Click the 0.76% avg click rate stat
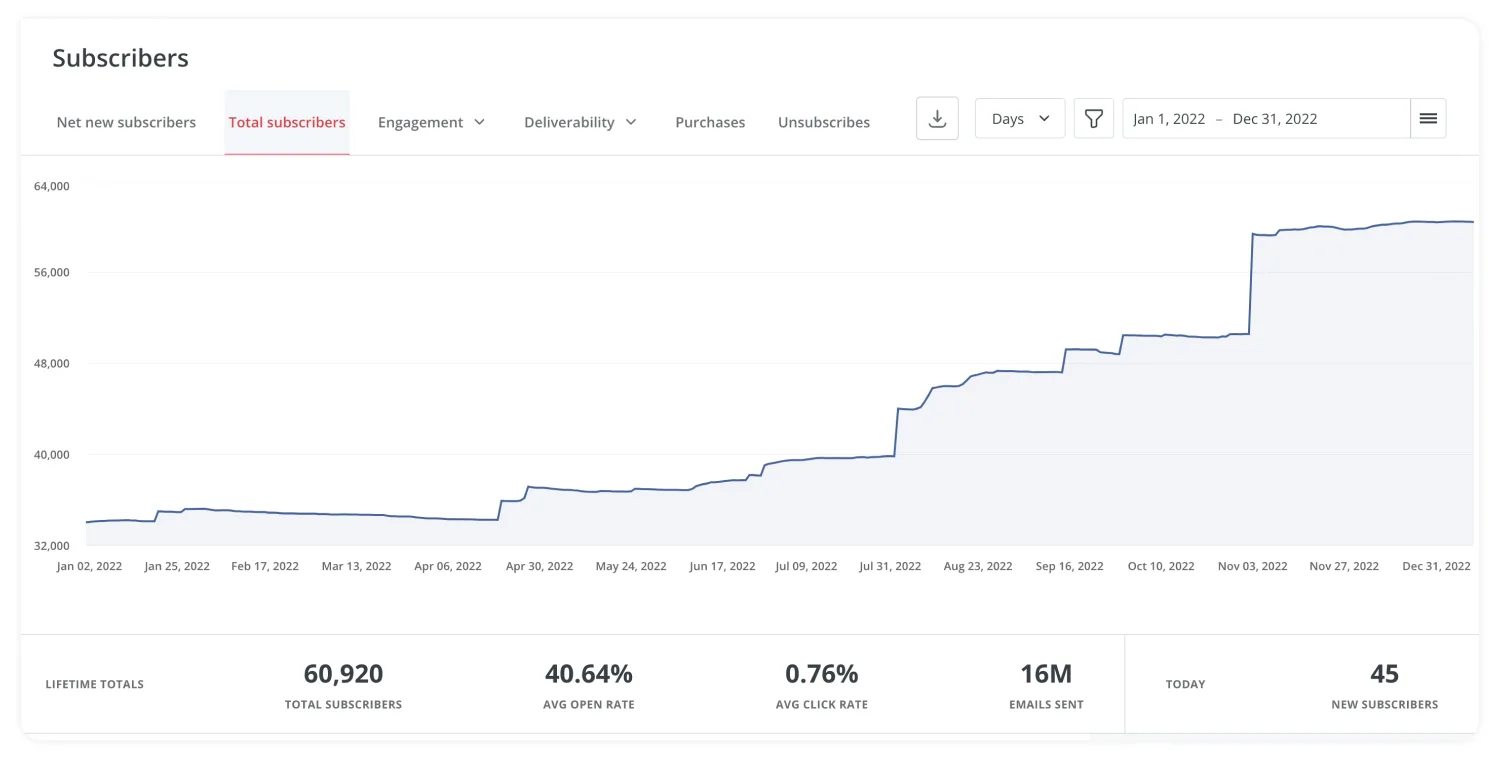The width and height of the screenshot is (1500, 763). pos(821,674)
